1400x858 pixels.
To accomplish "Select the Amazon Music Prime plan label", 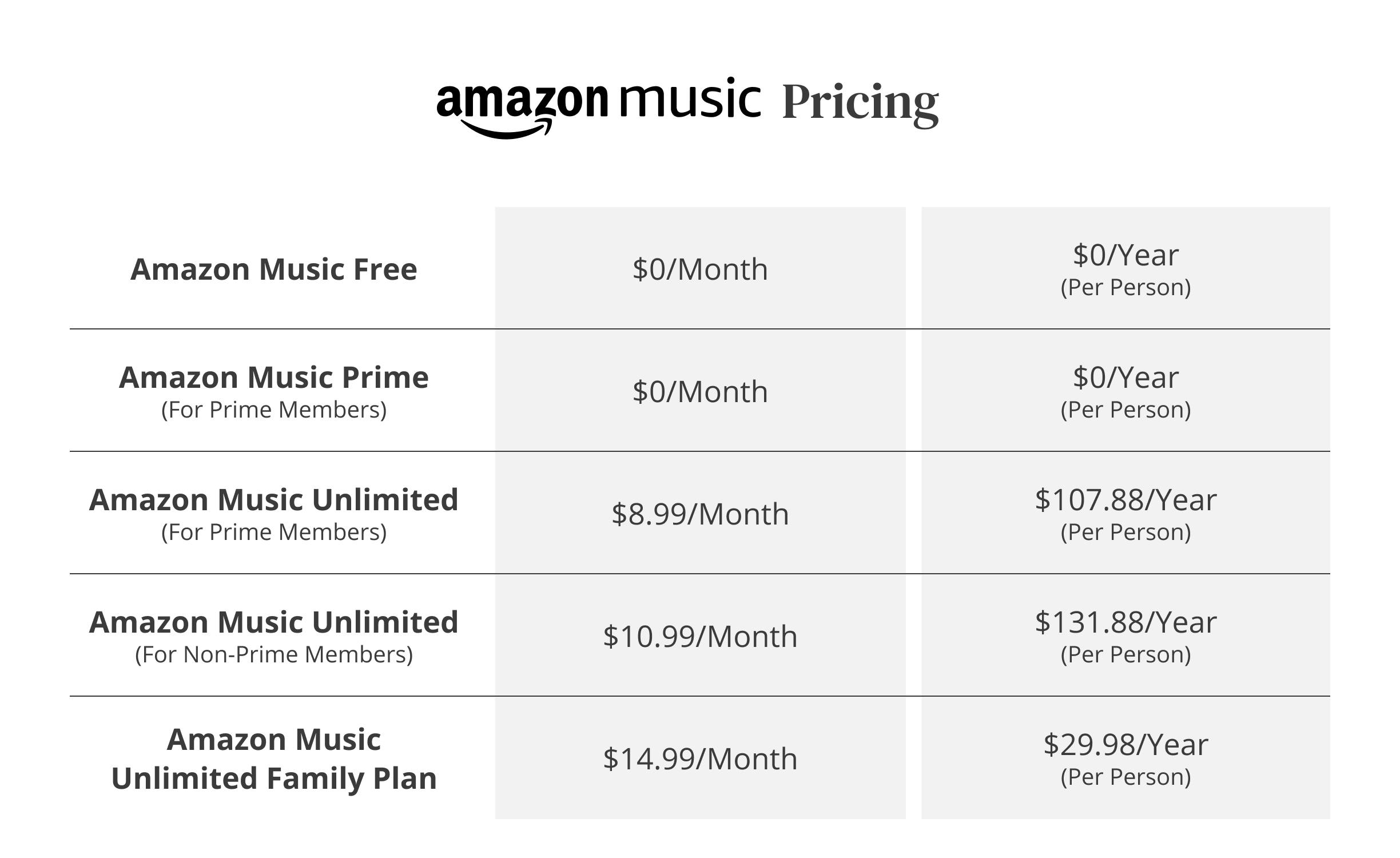I will [x=273, y=378].
